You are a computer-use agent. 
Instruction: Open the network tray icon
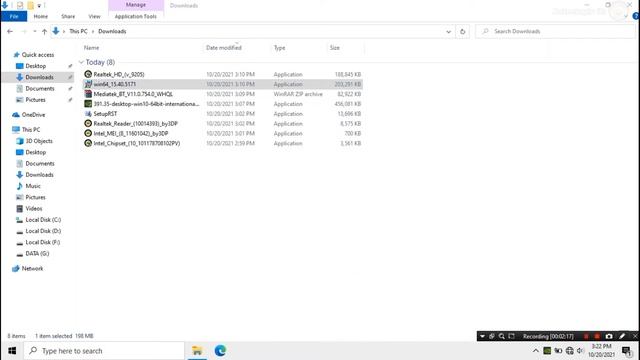[570, 351]
